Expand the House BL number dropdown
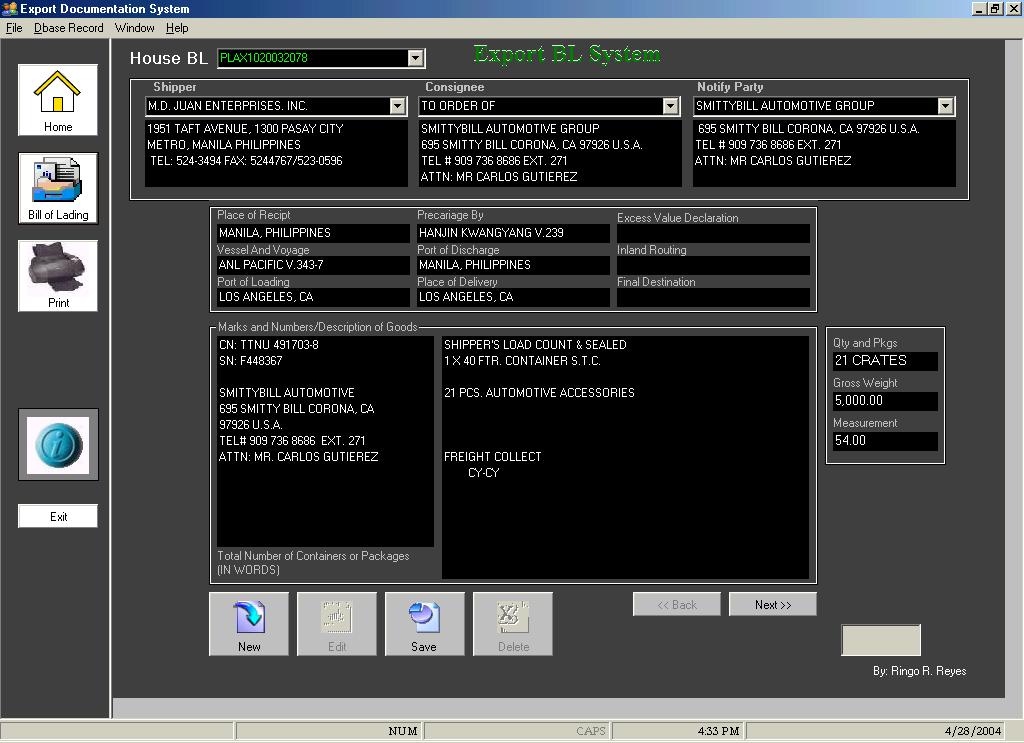This screenshot has height=743, width=1024. (x=415, y=58)
